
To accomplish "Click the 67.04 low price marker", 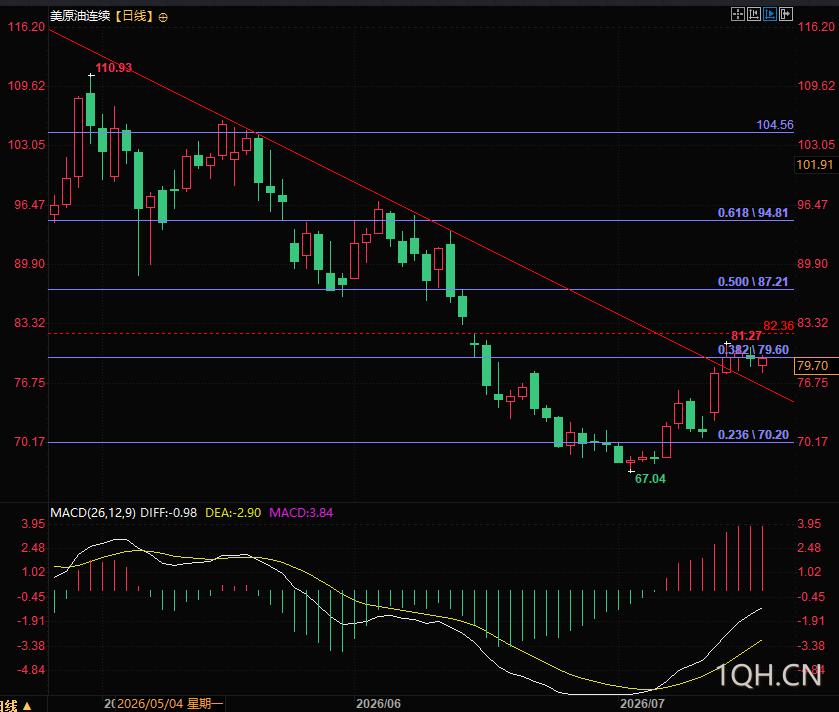I will coord(650,479).
